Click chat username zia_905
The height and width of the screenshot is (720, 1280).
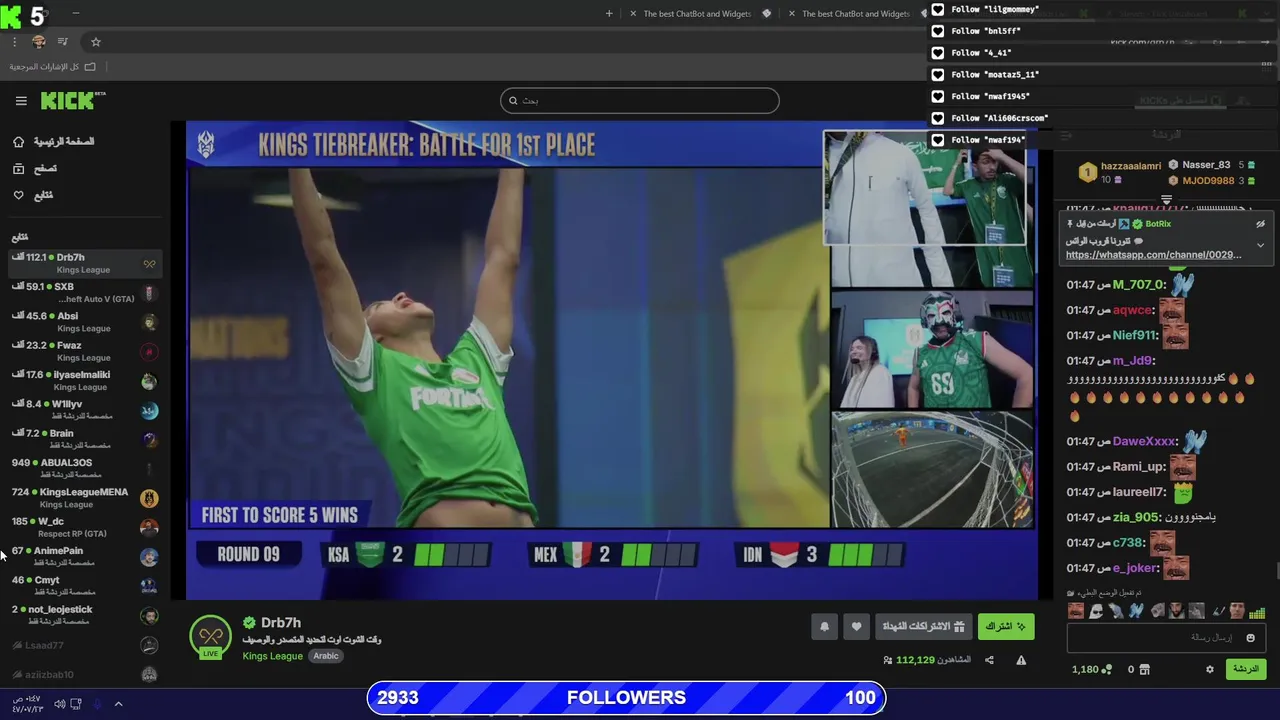tap(1137, 518)
